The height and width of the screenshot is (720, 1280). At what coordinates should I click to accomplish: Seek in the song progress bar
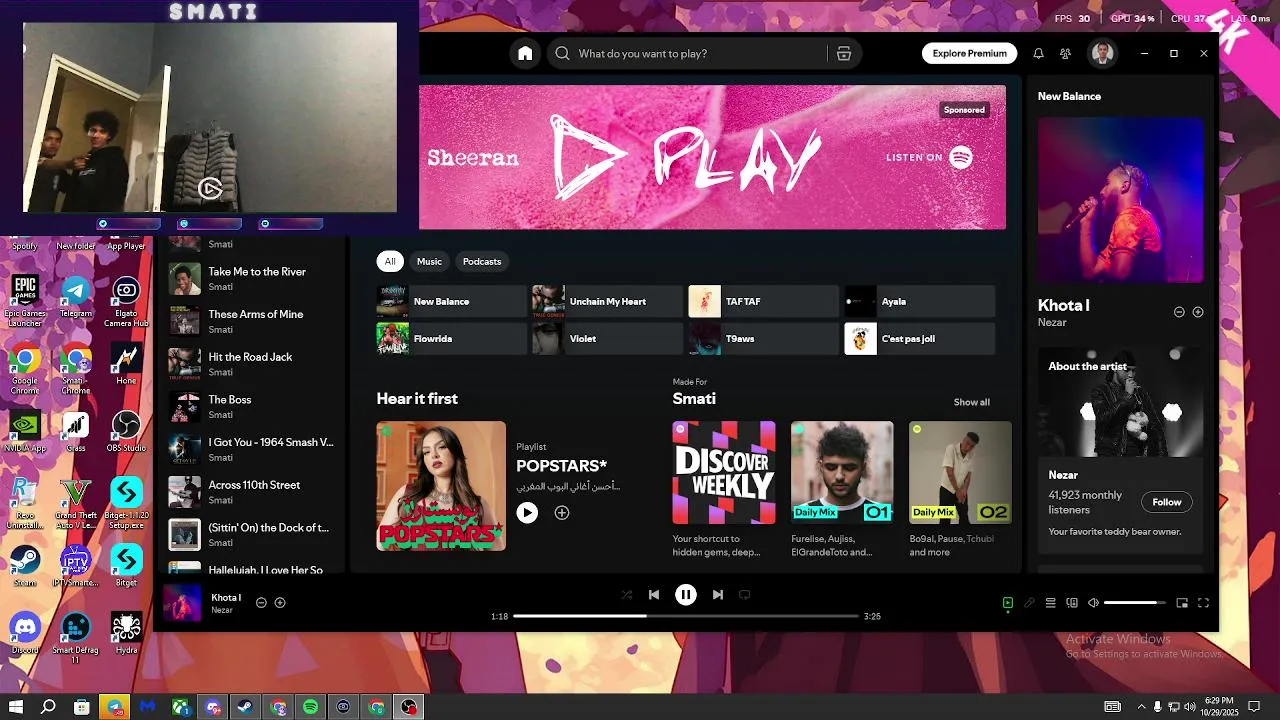[685, 616]
